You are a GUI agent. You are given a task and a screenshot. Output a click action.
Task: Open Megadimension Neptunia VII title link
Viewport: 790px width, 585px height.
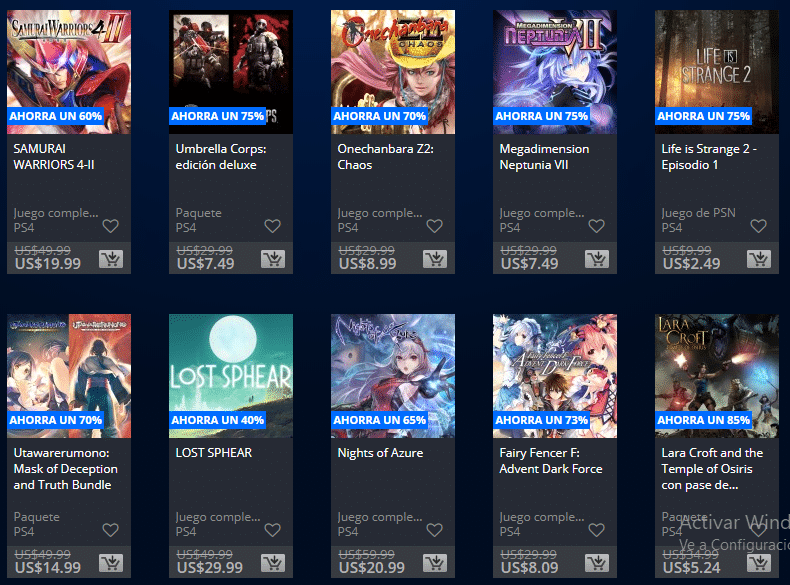click(544, 157)
